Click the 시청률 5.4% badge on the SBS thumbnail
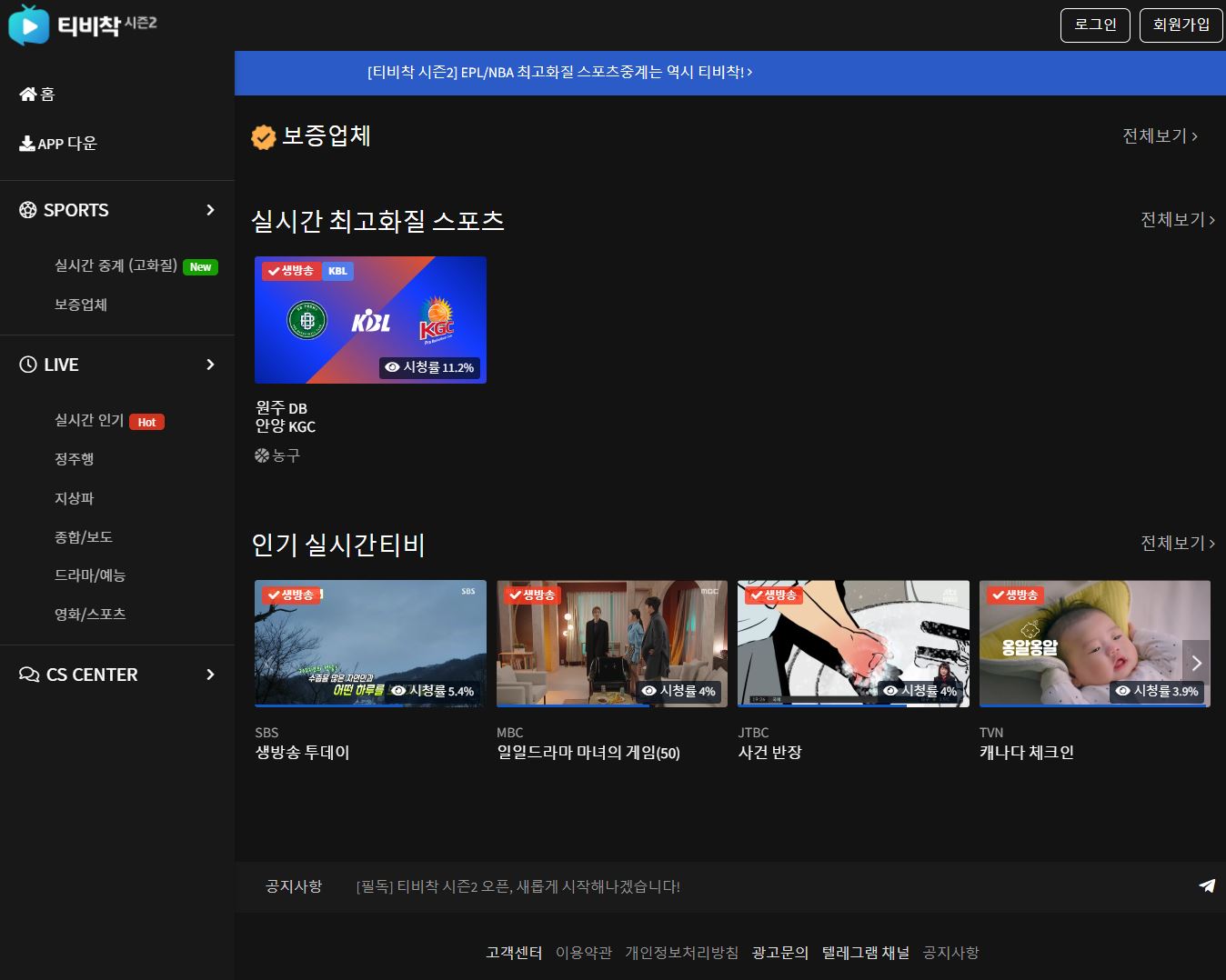This screenshot has height=980, width=1226. 433,691
